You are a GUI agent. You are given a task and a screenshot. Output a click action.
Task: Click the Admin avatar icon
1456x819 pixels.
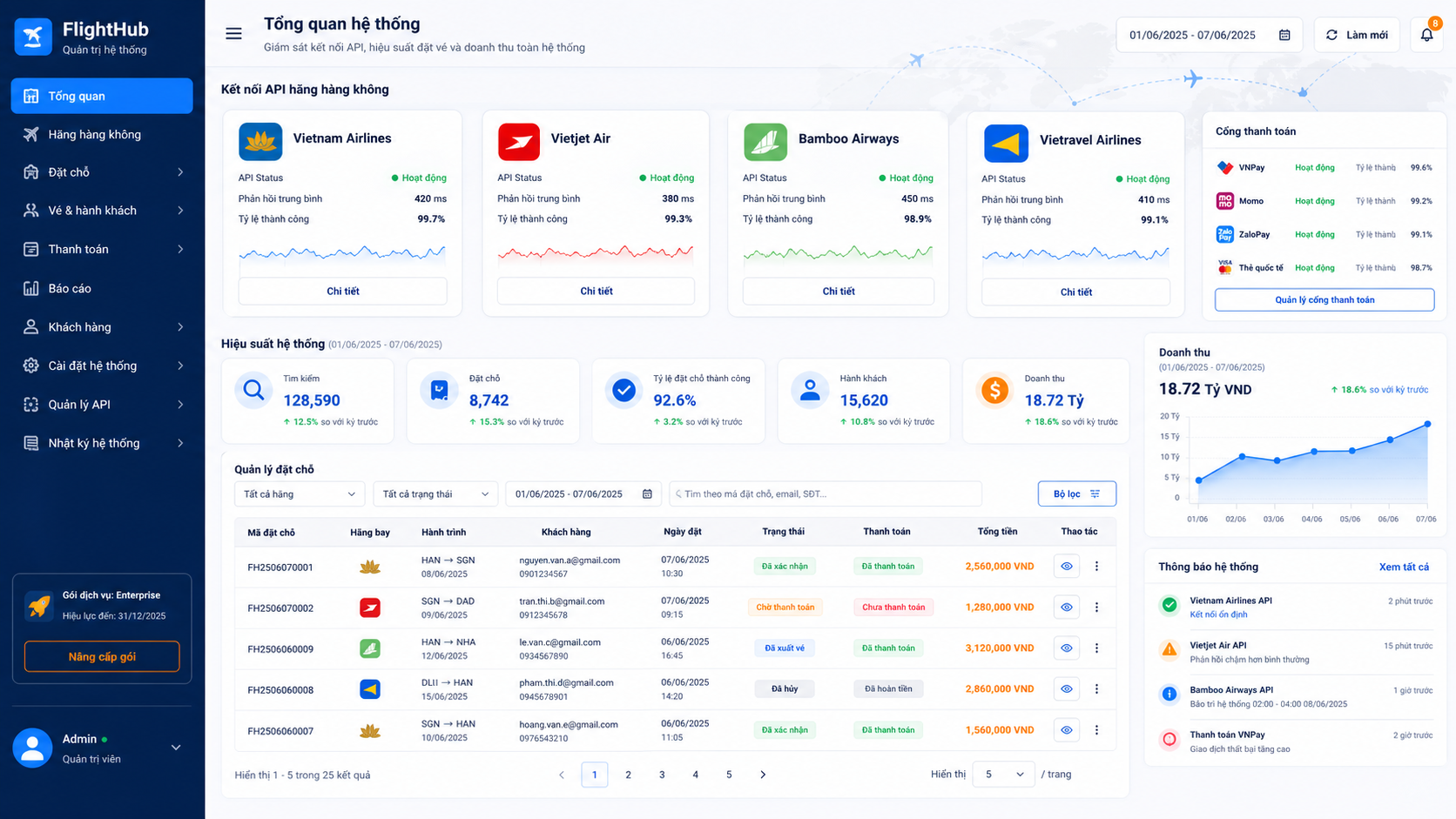coord(33,748)
